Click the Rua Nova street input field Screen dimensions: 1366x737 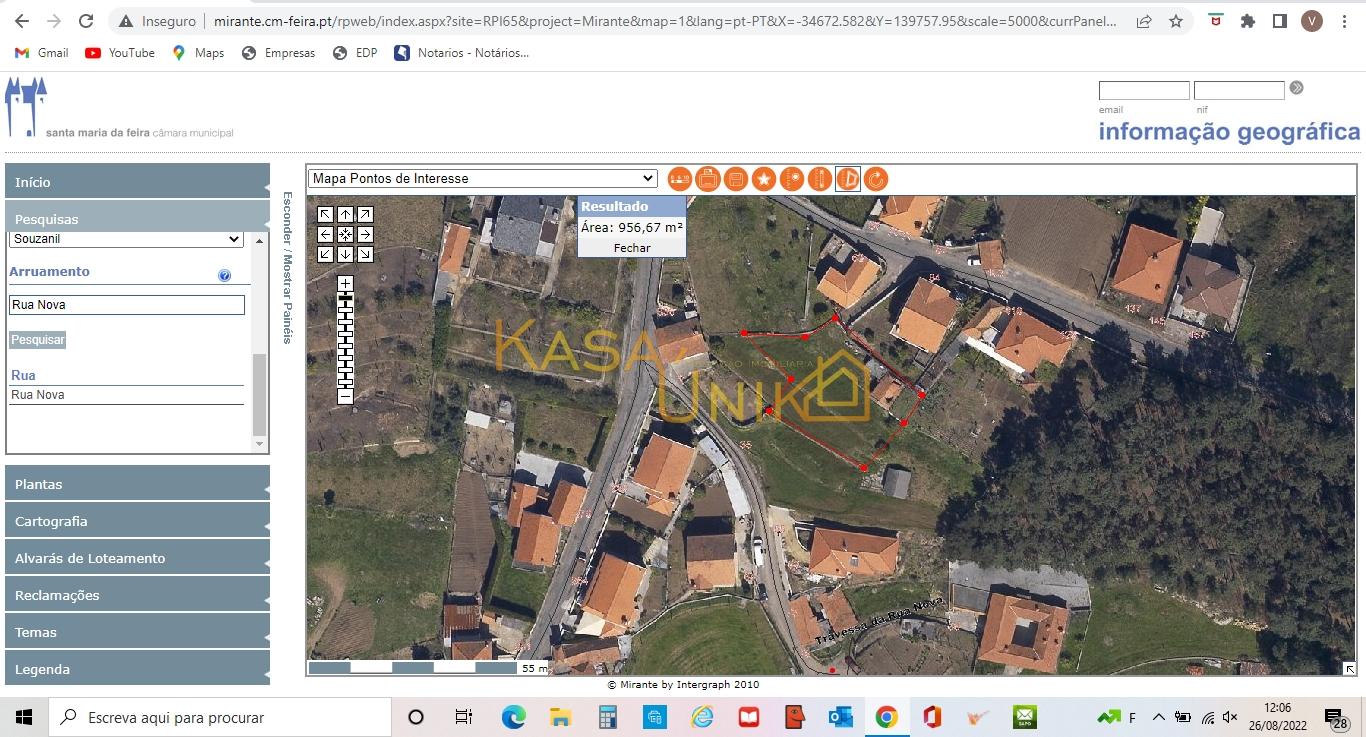126,305
